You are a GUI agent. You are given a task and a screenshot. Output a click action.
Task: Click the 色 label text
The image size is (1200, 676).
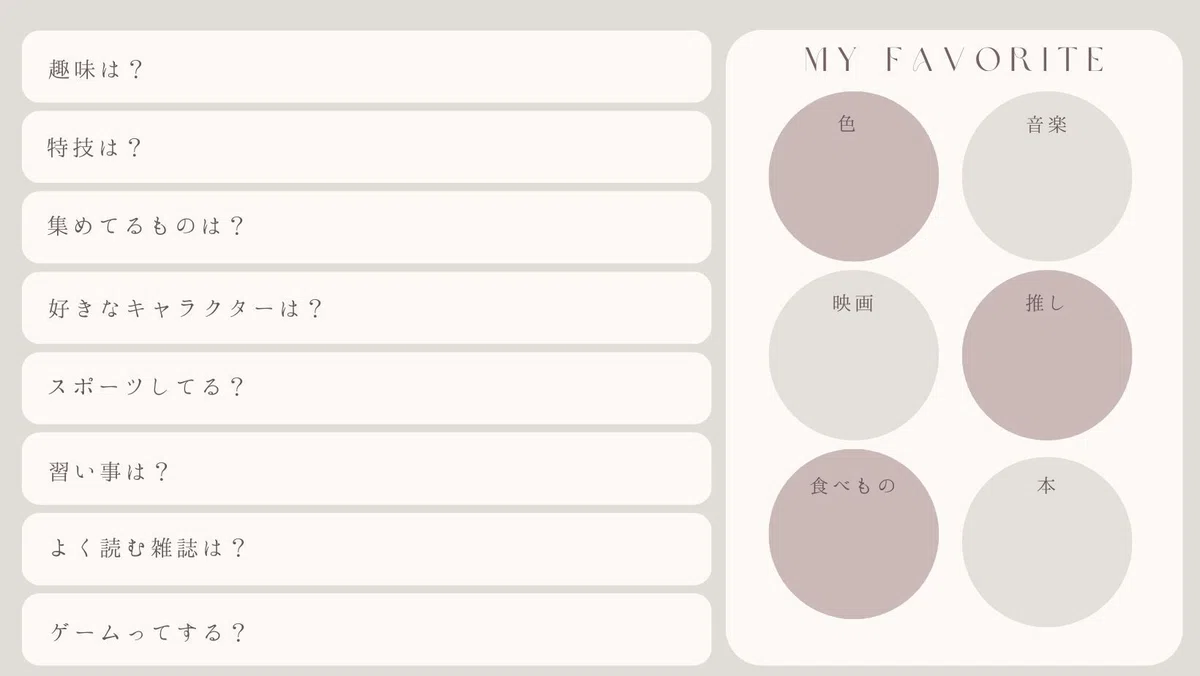click(847, 125)
